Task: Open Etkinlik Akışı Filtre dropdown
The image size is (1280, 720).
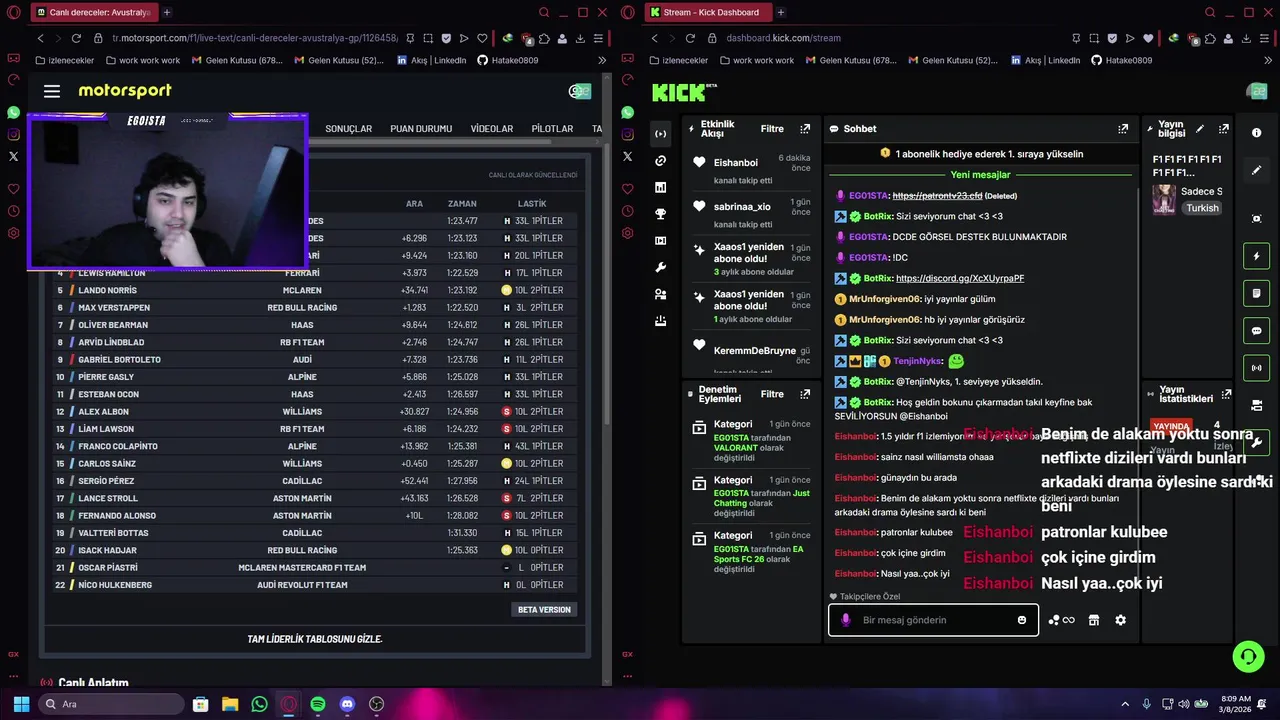Action: coord(772,129)
